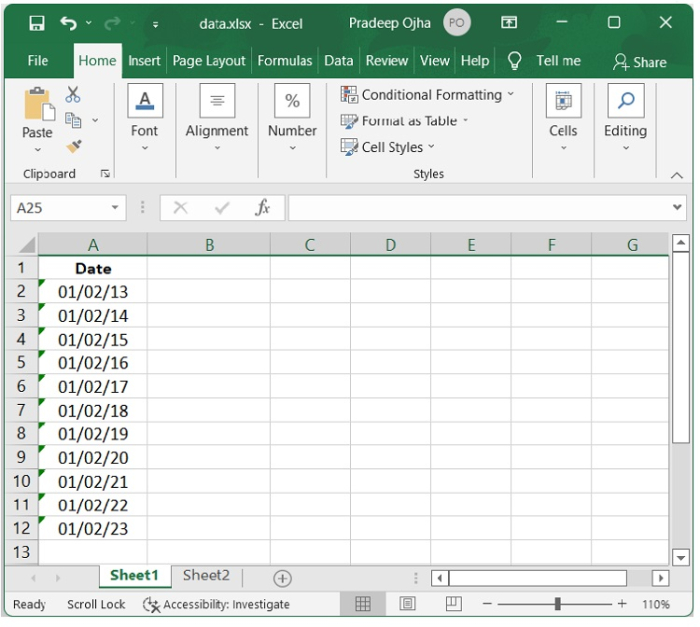Open the Clipboard pane launcher
This screenshot has height=627, width=700.
[x=105, y=173]
